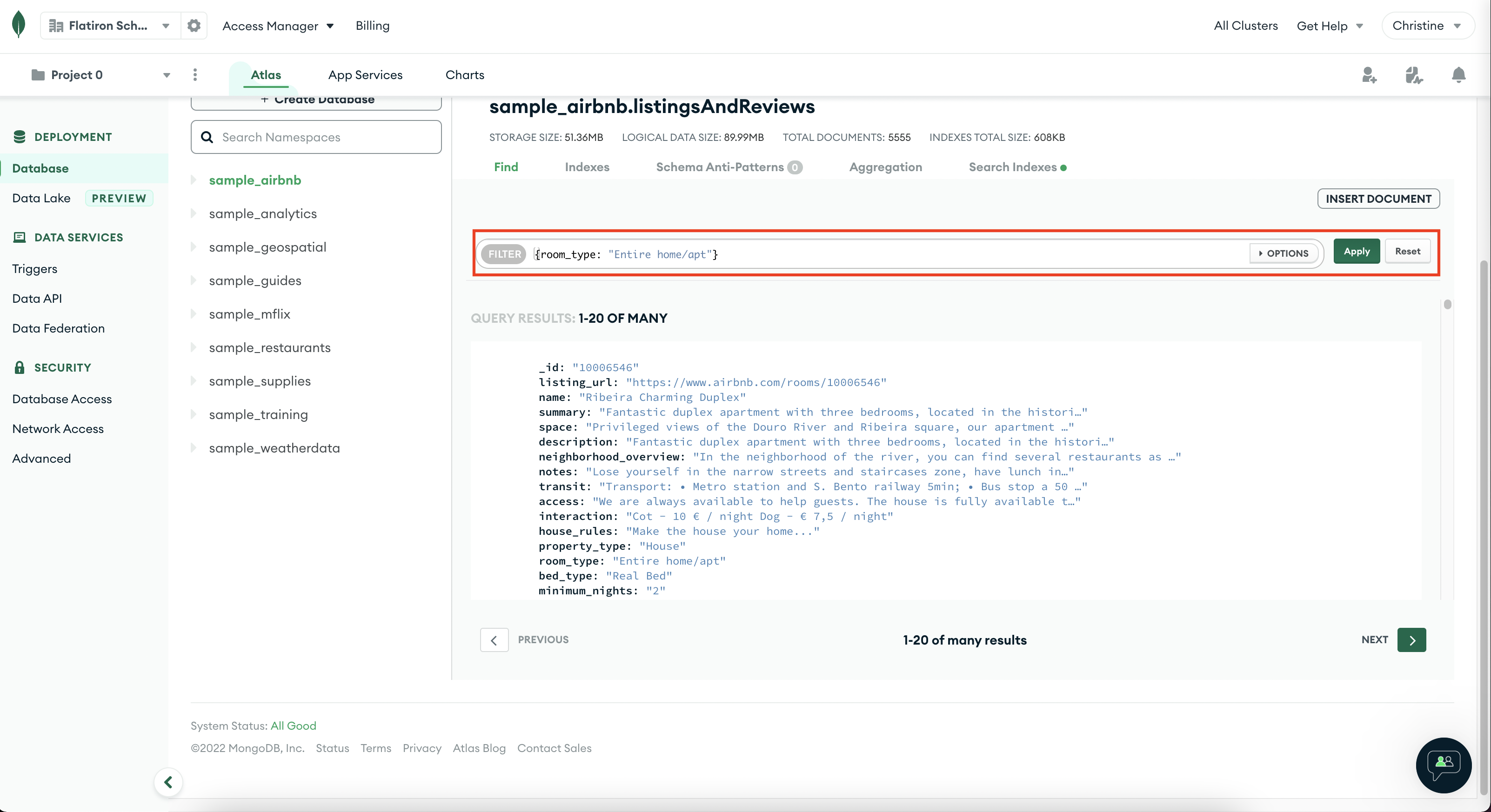Open the organization settings gear
The height and width of the screenshot is (812, 1491).
click(x=194, y=25)
